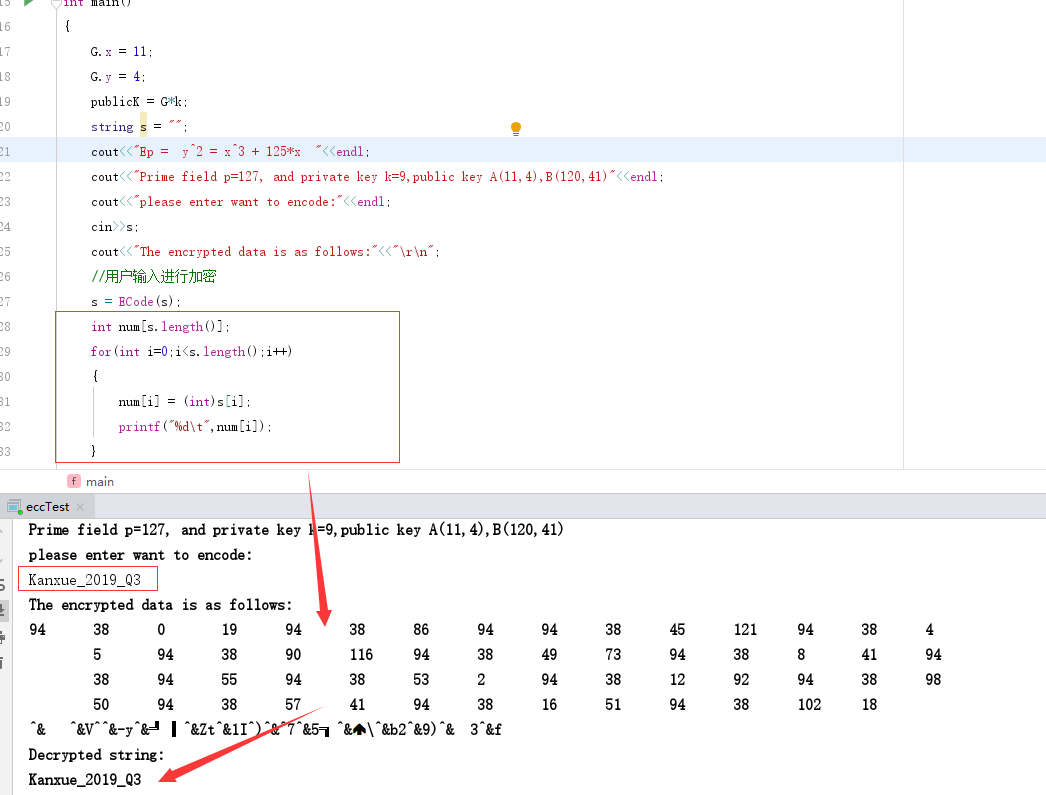Switch to the eccTest run tab
Screen dimensions: 1046x795
pyautogui.click(x=47, y=507)
